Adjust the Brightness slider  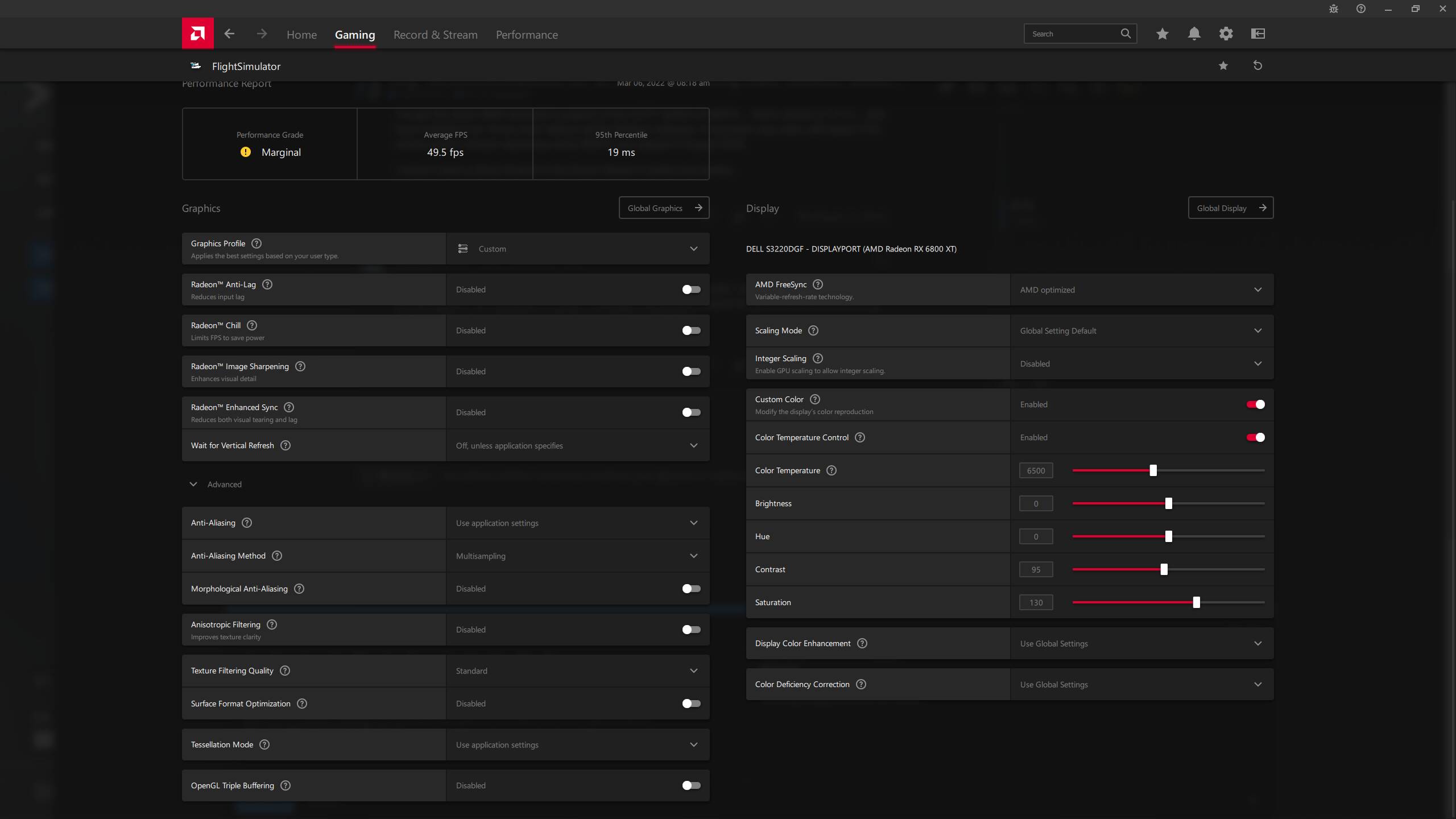click(x=1168, y=503)
